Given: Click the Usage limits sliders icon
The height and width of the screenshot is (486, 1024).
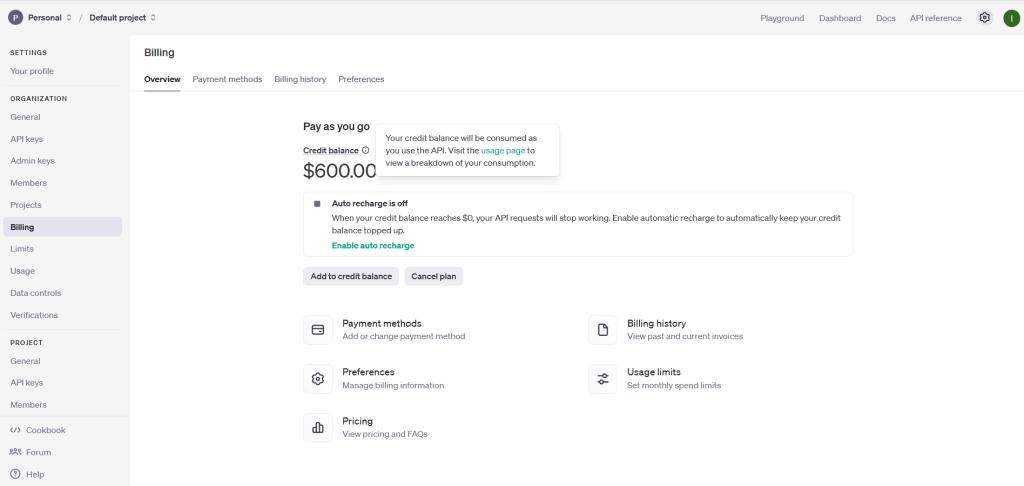Looking at the screenshot, I should (603, 378).
